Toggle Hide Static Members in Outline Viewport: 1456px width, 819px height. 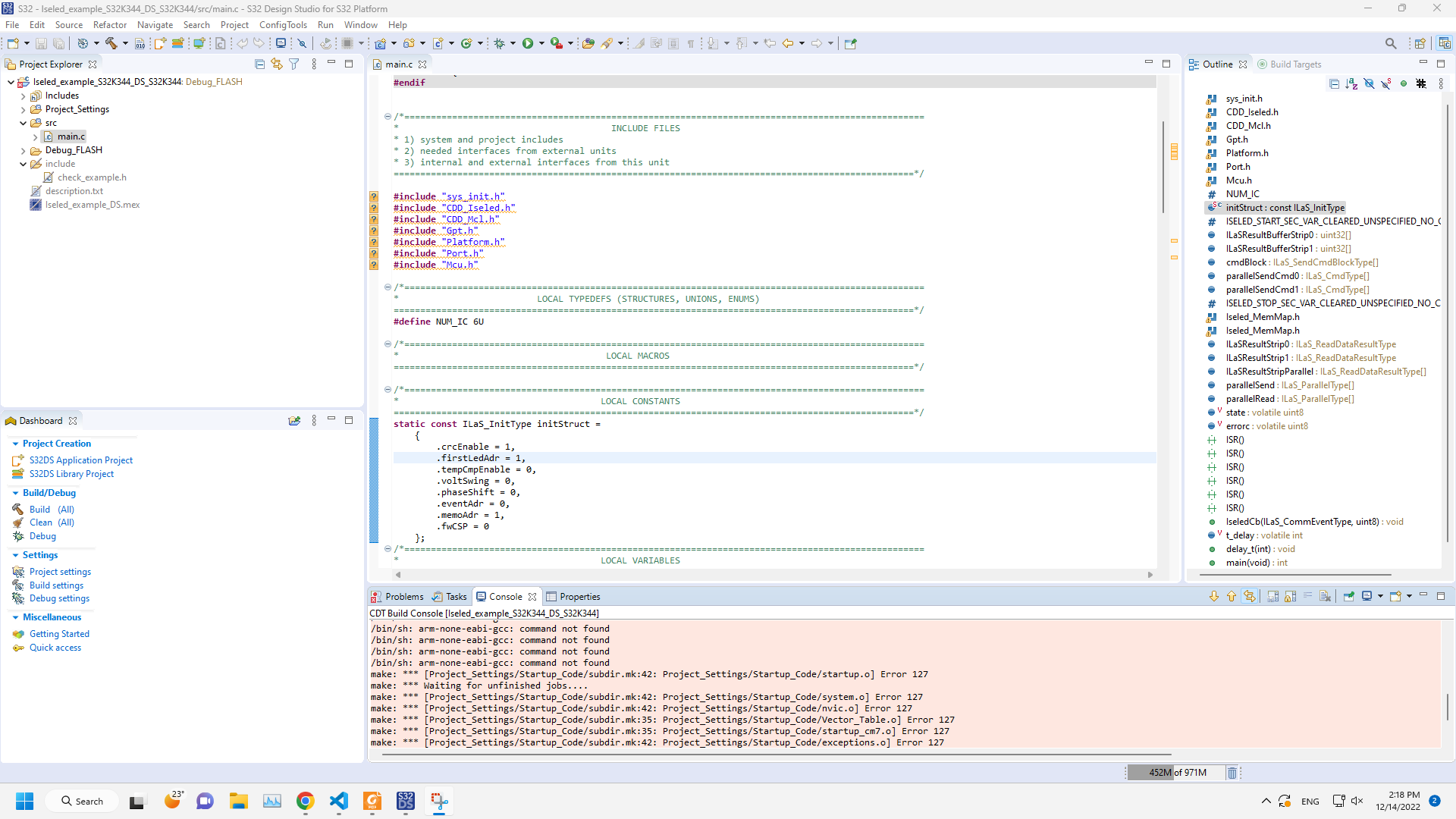click(1386, 83)
